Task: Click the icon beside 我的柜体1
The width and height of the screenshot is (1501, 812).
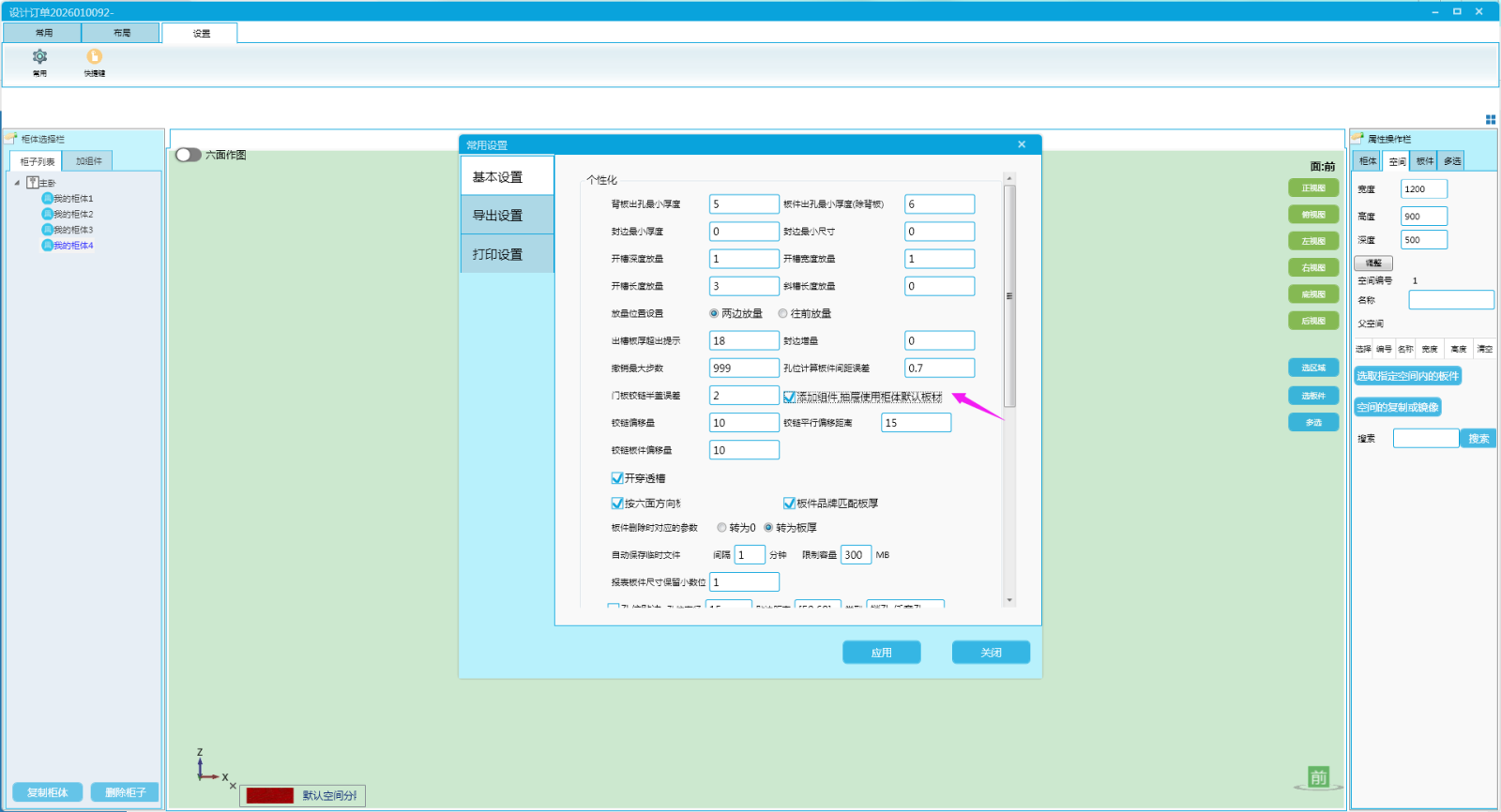Action: point(47,198)
